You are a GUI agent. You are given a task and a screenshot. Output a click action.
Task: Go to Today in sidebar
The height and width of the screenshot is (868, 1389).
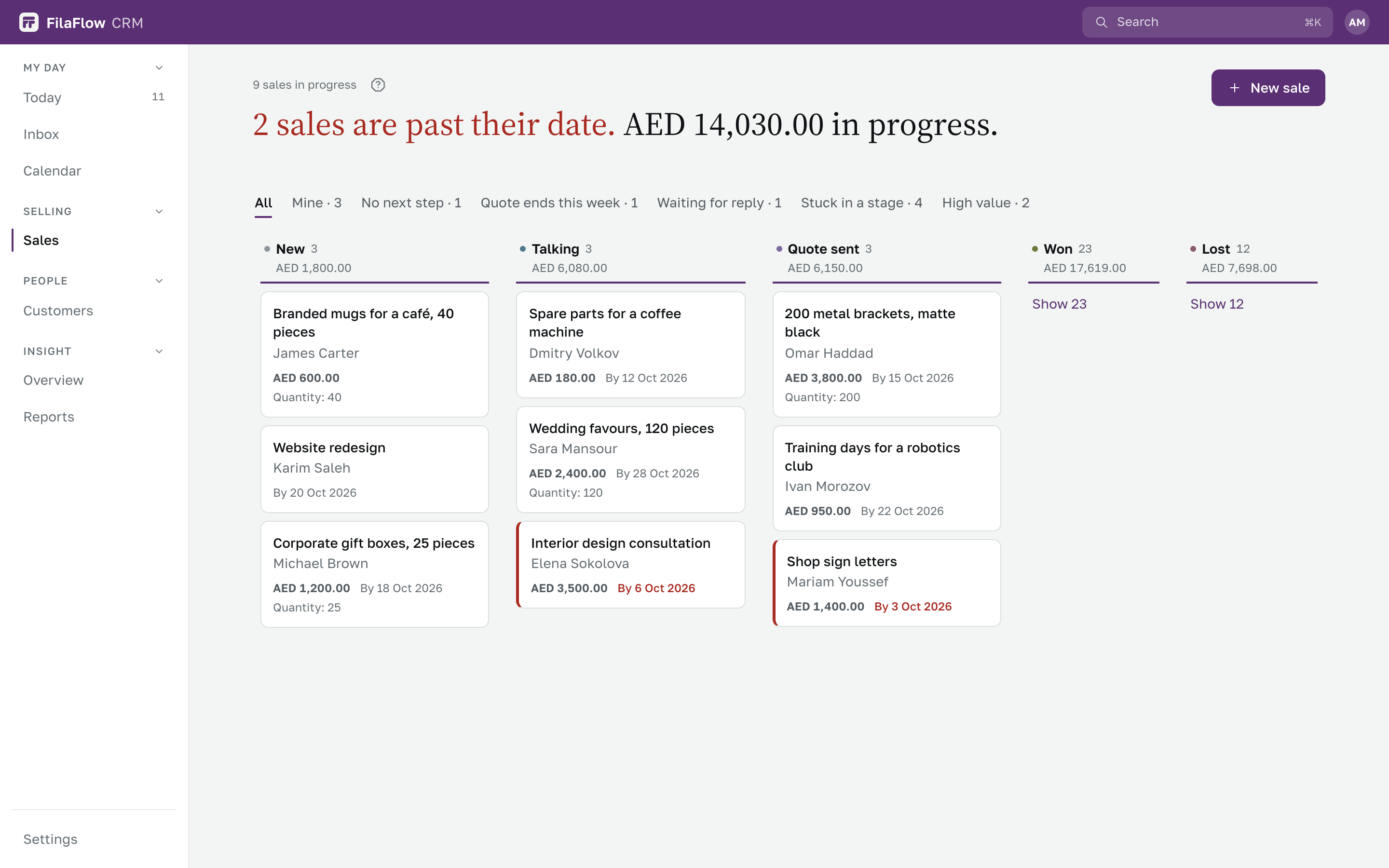click(x=94, y=97)
